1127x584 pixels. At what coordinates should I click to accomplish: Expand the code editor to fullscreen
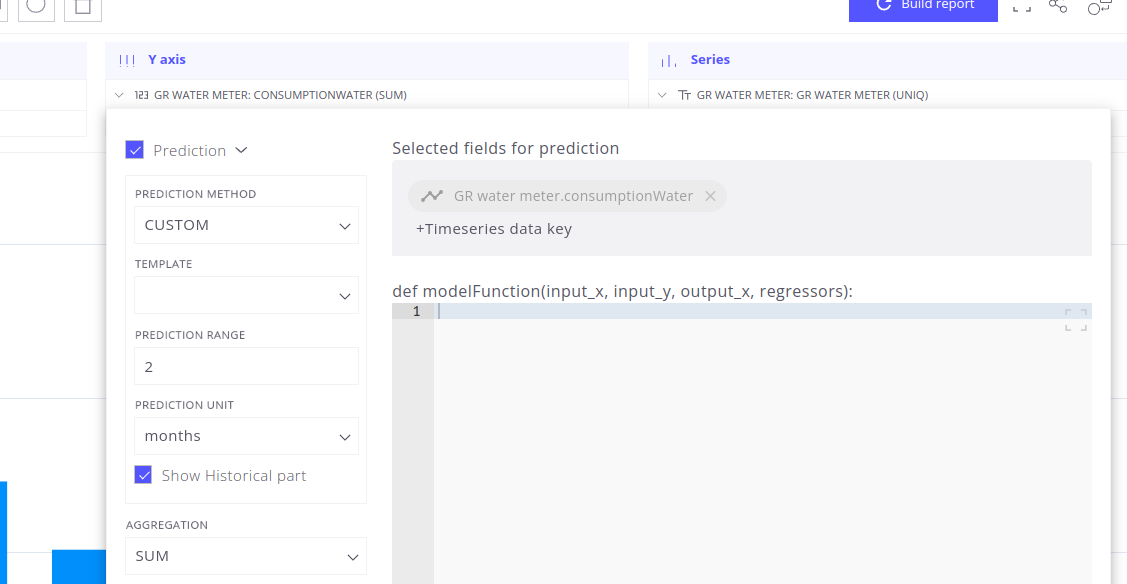pyautogui.click(x=1075, y=320)
